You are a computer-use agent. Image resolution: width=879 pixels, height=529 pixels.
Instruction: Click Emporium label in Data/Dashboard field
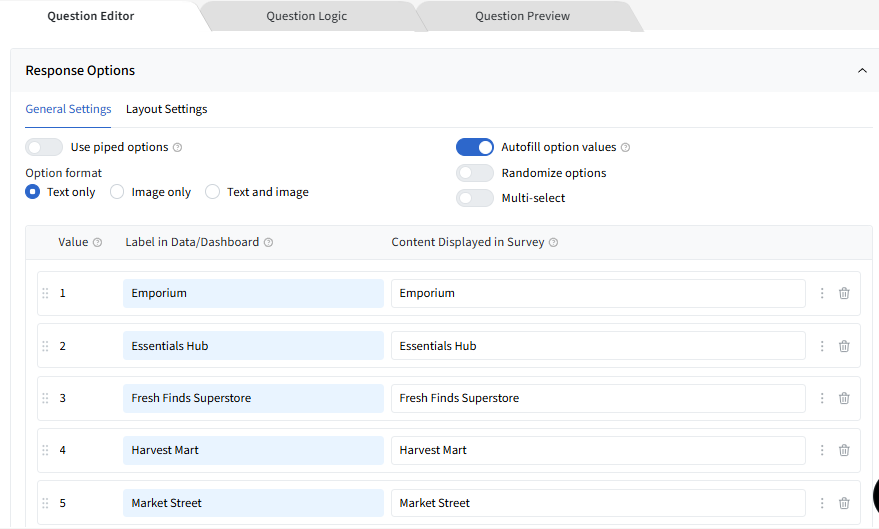[x=253, y=293]
